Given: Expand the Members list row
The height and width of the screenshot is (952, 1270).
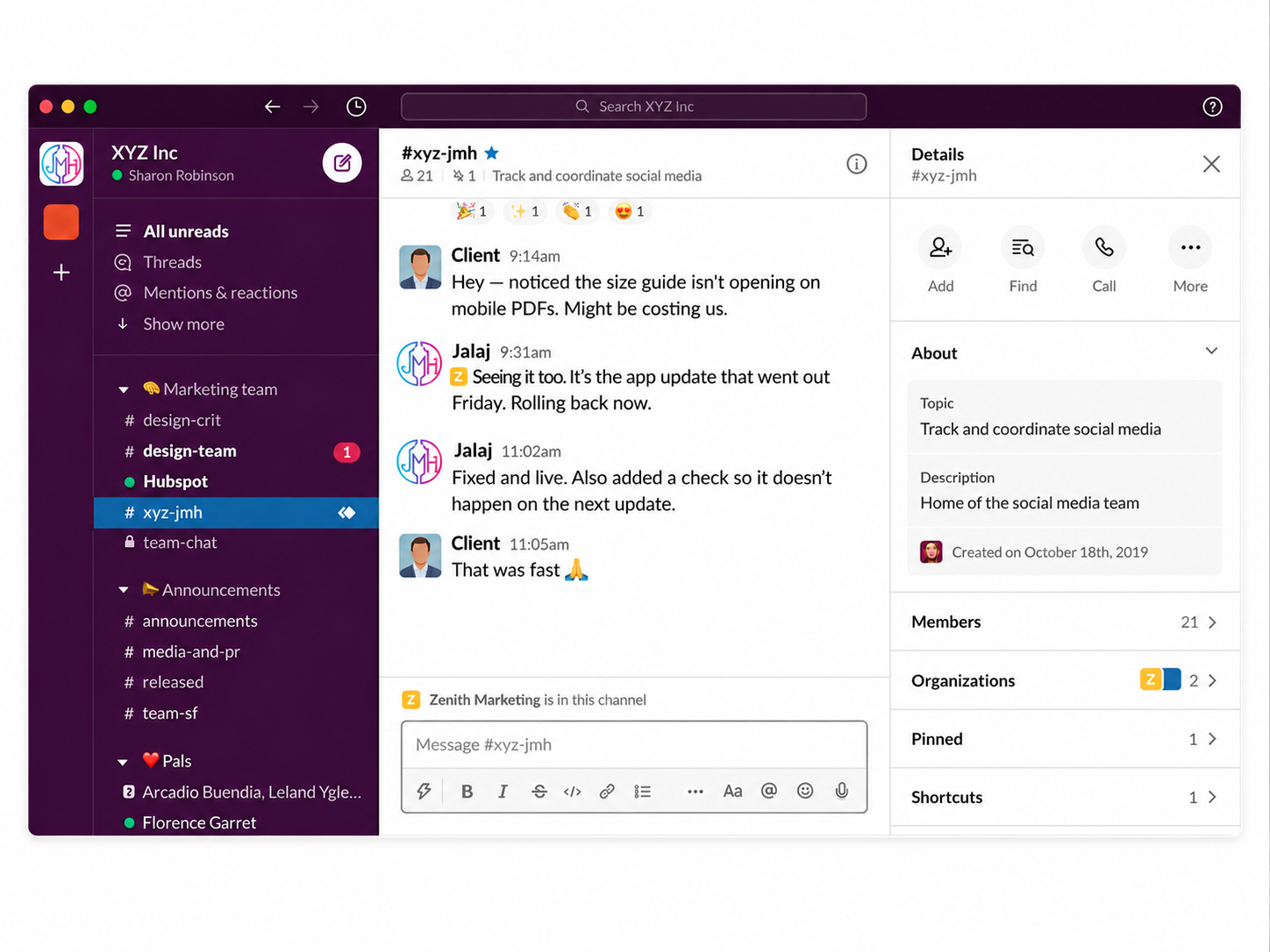Looking at the screenshot, I should pyautogui.click(x=1065, y=622).
